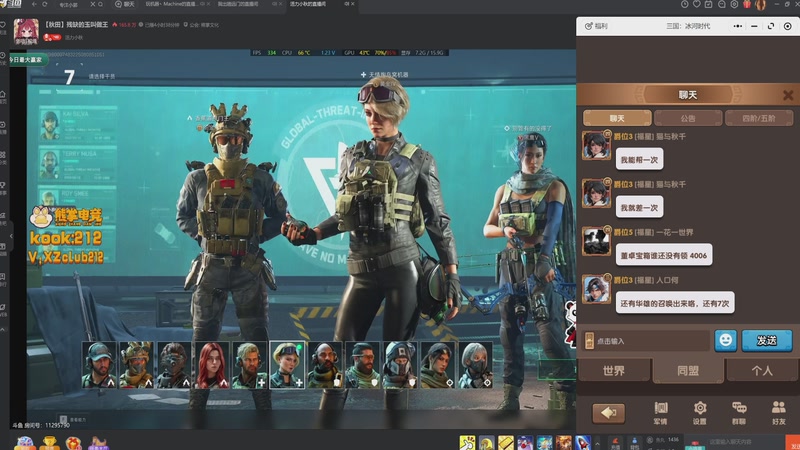800x450 pixels.
Task: Open the three-dots more menu in mini window
Action: click(x=738, y=26)
